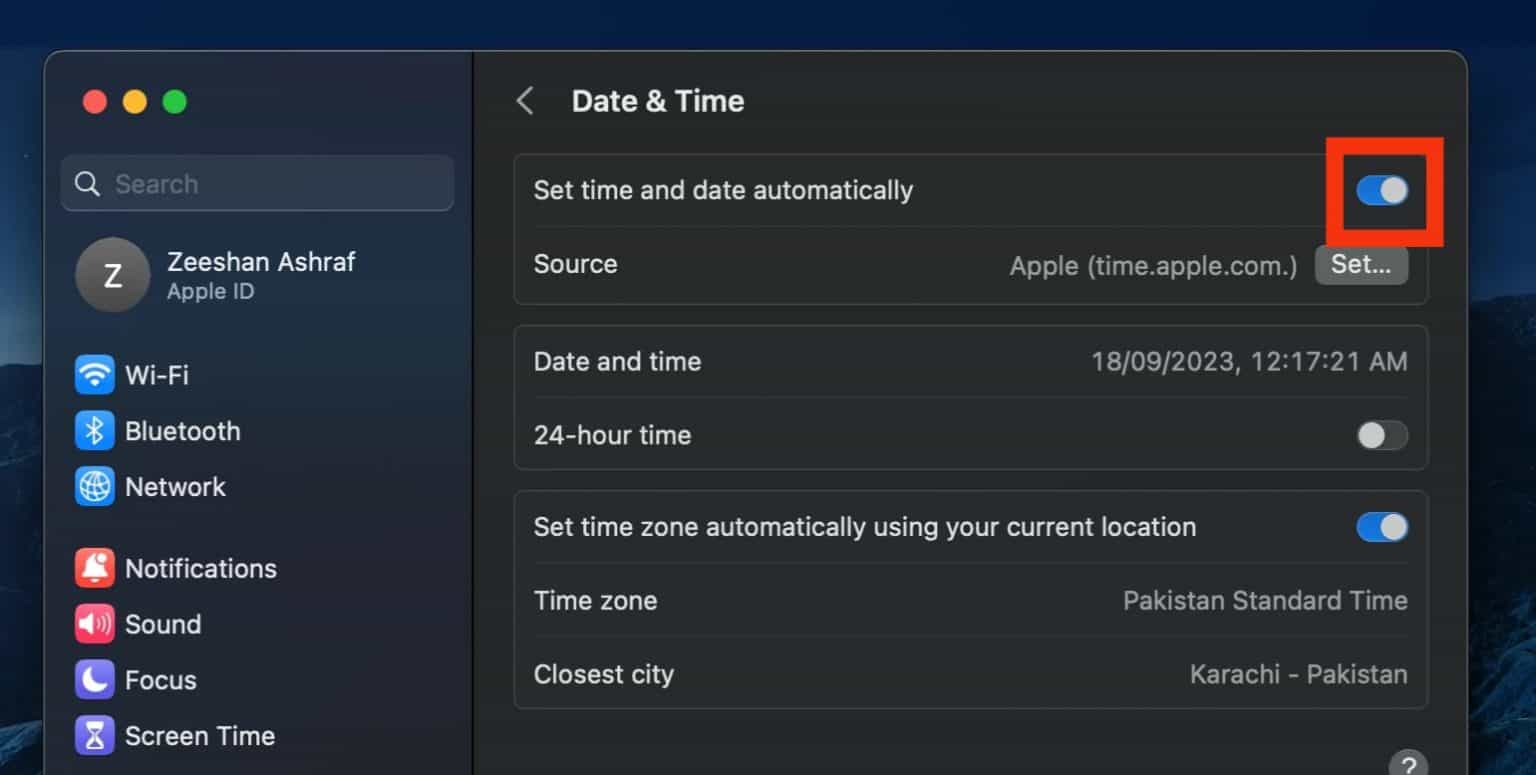Open Screen Time via the hourglass icon
Image resolution: width=1536 pixels, height=775 pixels.
click(x=95, y=736)
